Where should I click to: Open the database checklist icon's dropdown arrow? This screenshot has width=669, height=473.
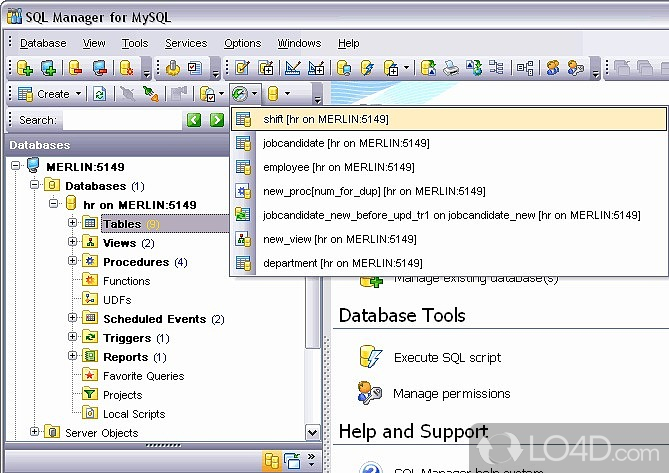(221, 93)
